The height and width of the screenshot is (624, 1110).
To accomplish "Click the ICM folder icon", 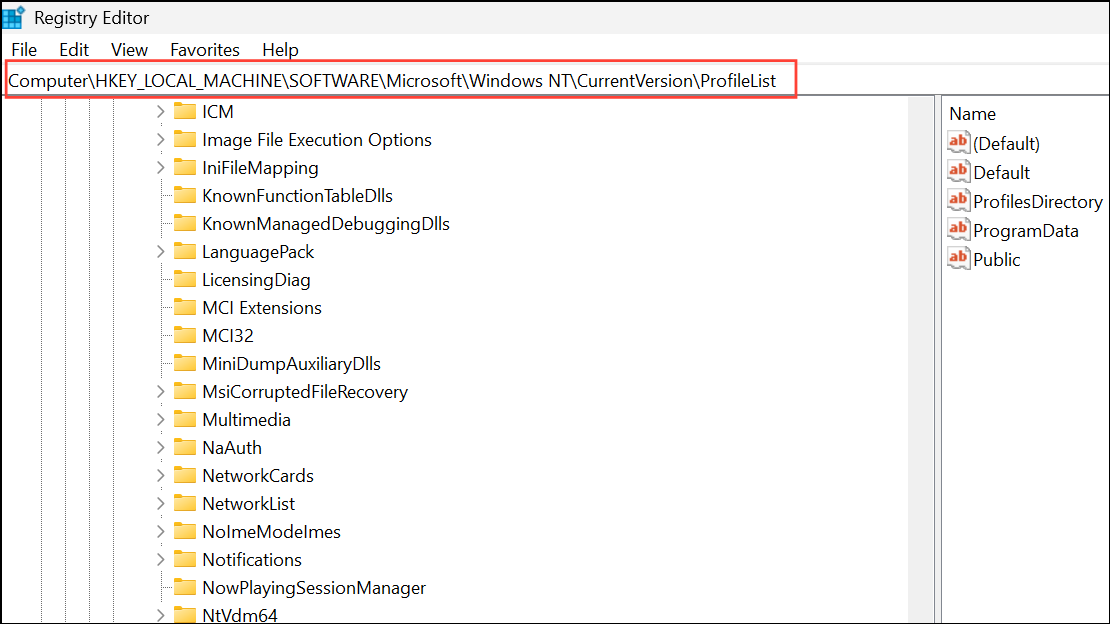I will point(184,111).
